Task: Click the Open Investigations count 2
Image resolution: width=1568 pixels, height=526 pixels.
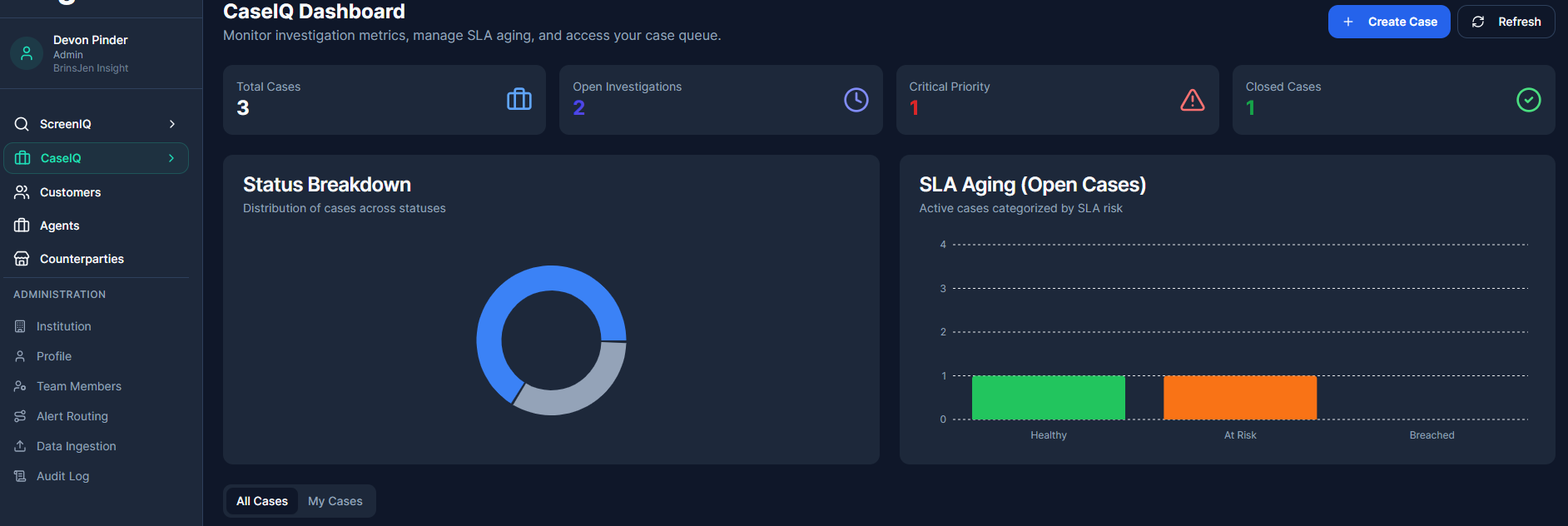Action: [579, 108]
